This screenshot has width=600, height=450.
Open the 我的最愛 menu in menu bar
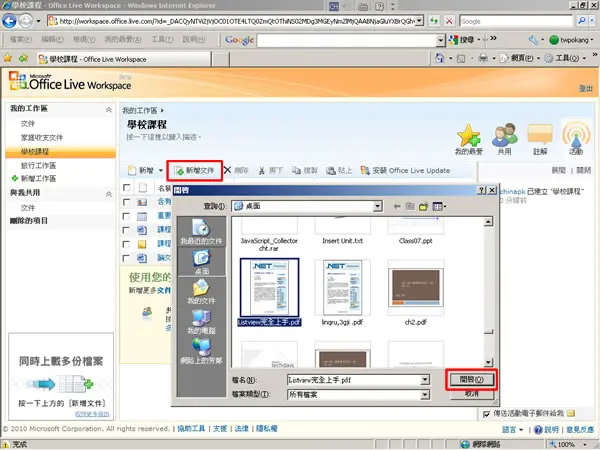[x=123, y=39]
